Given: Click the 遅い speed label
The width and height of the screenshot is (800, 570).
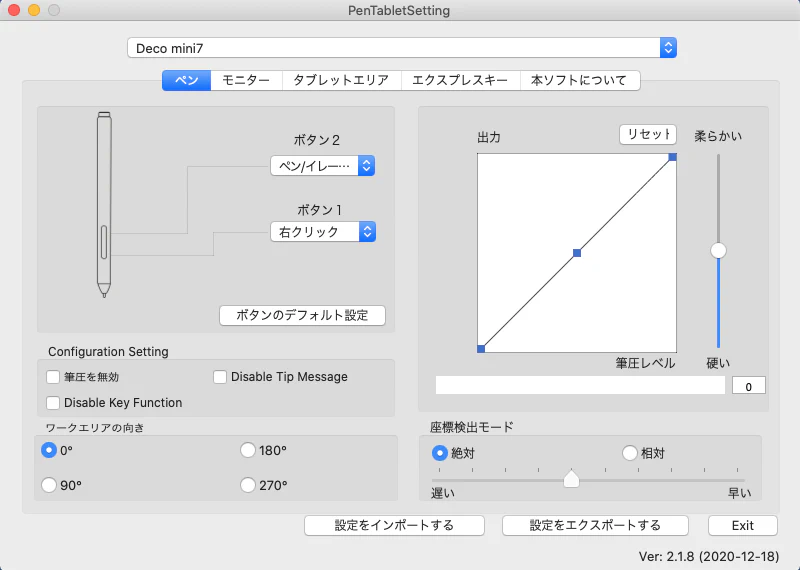Looking at the screenshot, I should (x=443, y=493).
